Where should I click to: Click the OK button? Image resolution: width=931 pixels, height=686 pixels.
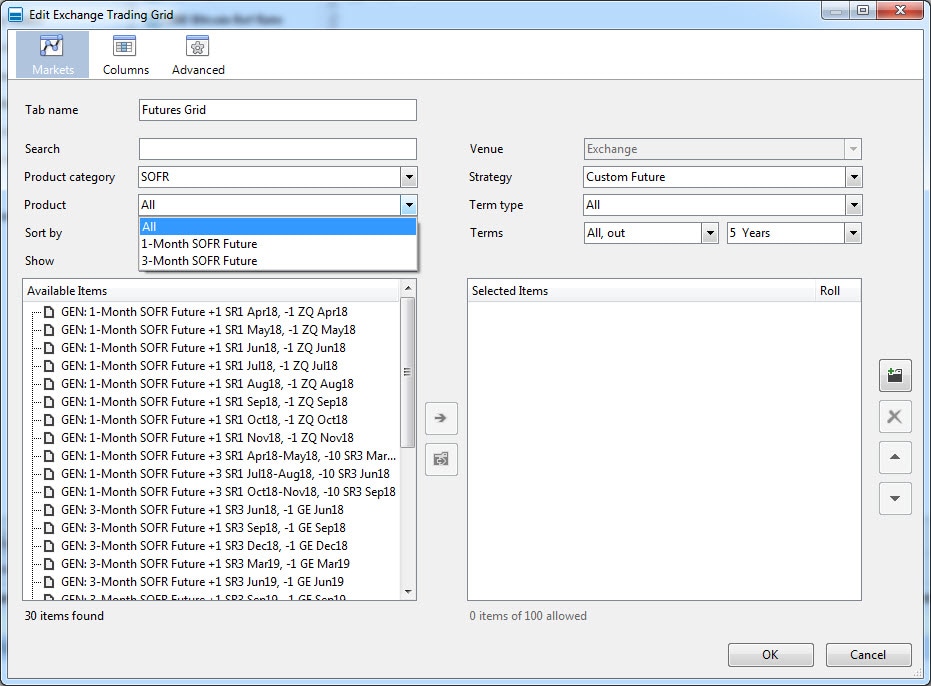tap(770, 655)
